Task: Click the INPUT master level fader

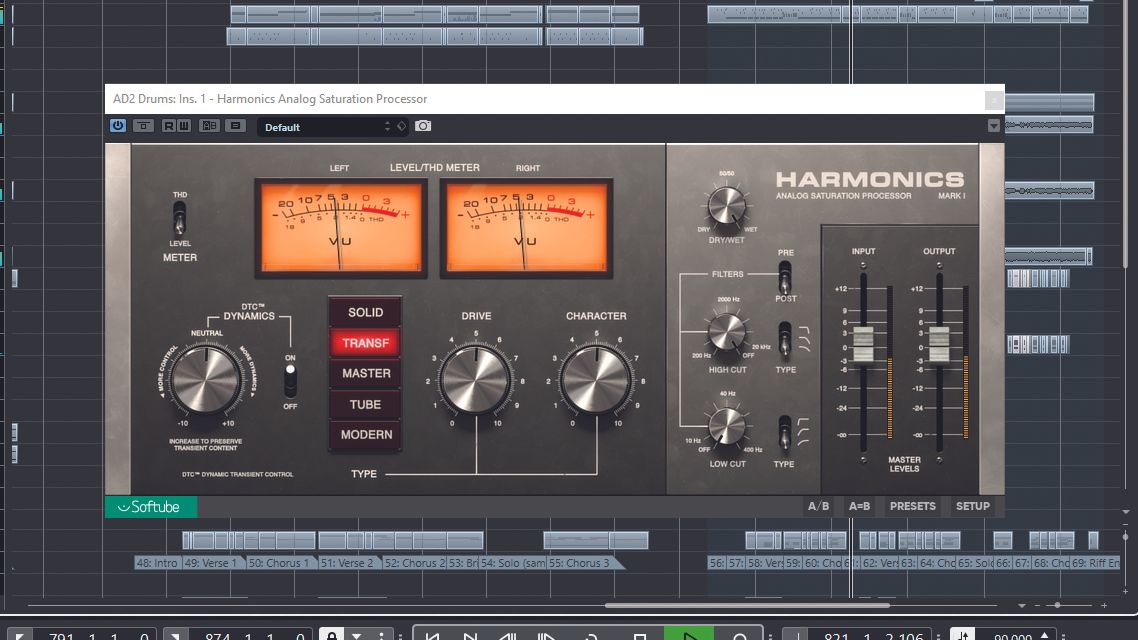Action: pyautogui.click(x=864, y=344)
